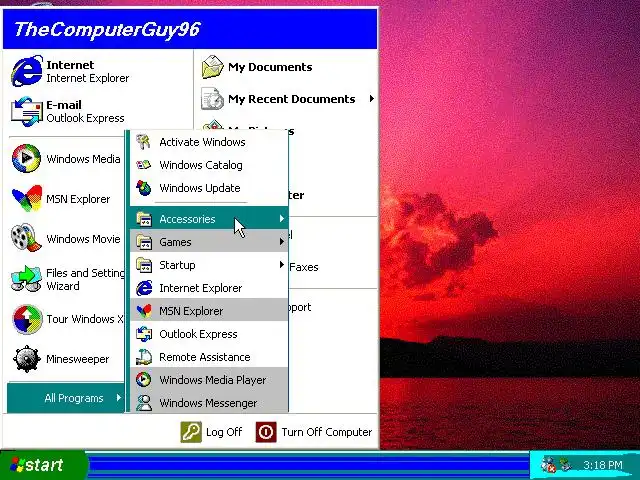This screenshot has width=640, height=480.
Task: Click the system tray icon with red X
Action: coord(548,464)
